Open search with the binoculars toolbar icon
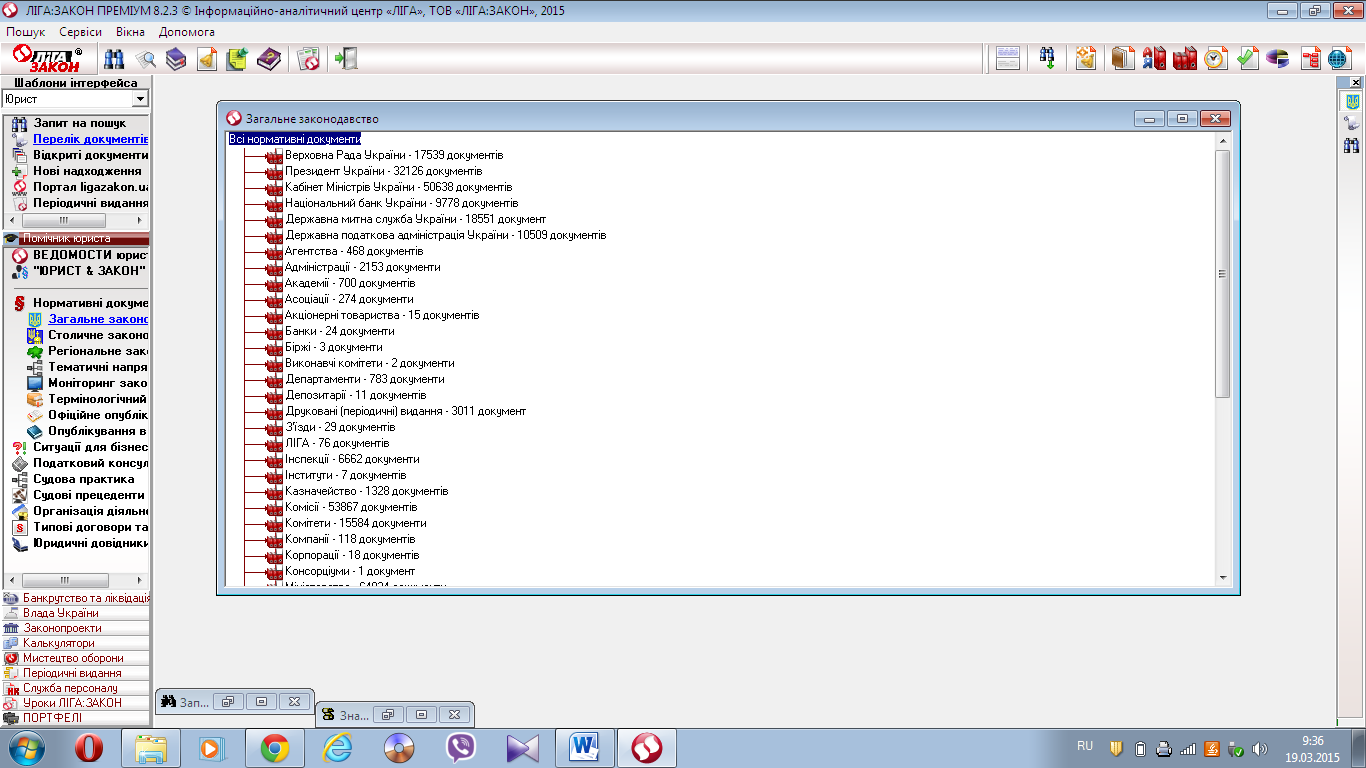The image size is (1366, 768). point(114,59)
